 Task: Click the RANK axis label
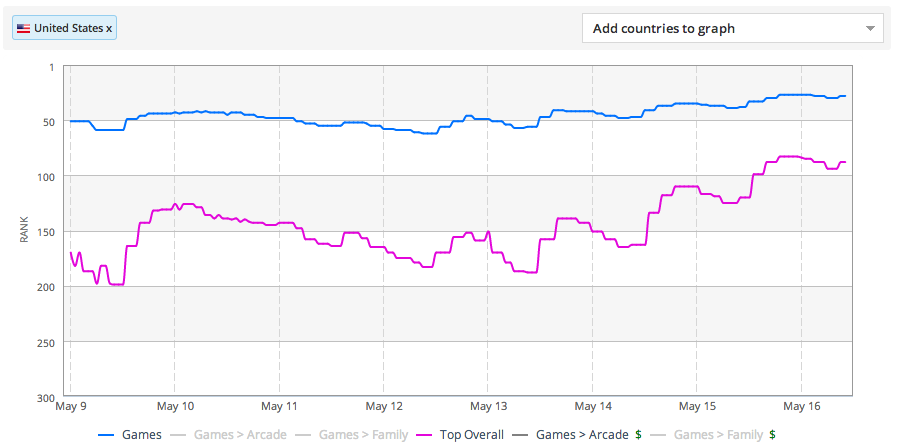24,229
